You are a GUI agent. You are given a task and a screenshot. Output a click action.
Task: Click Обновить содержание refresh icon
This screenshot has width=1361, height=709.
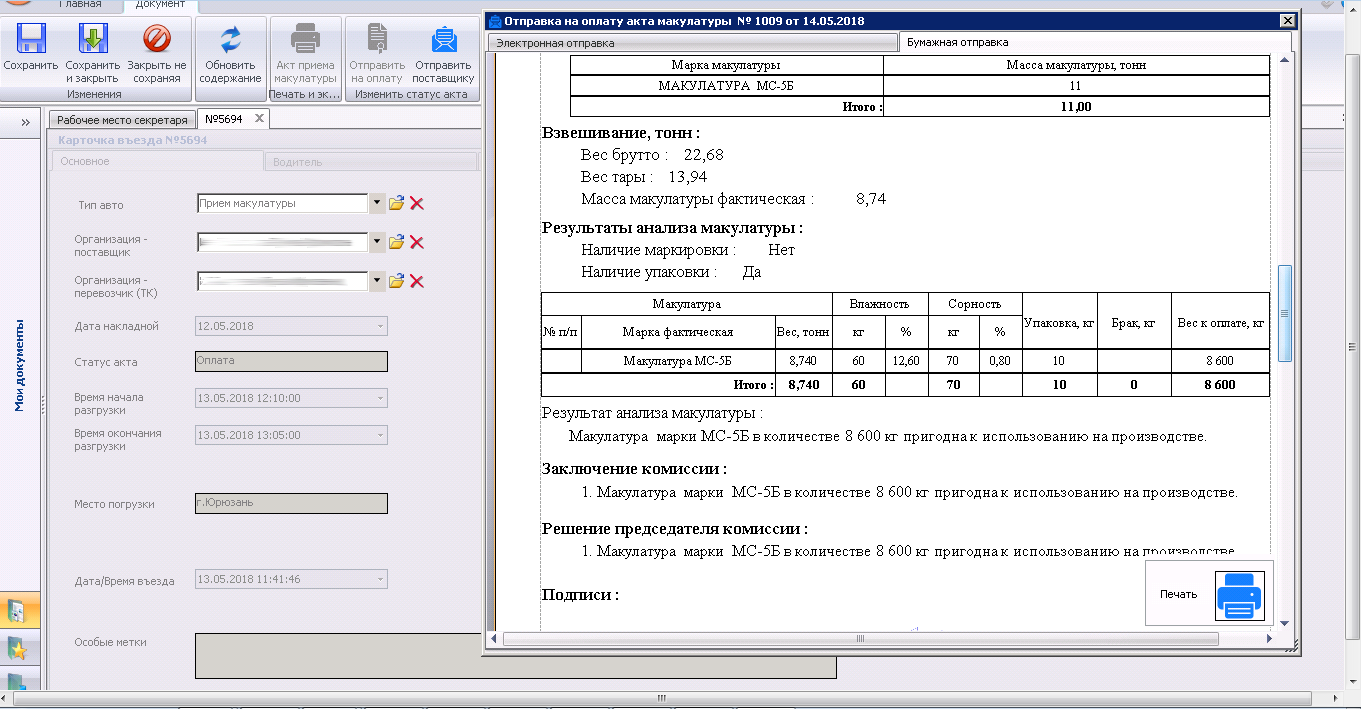click(x=231, y=39)
